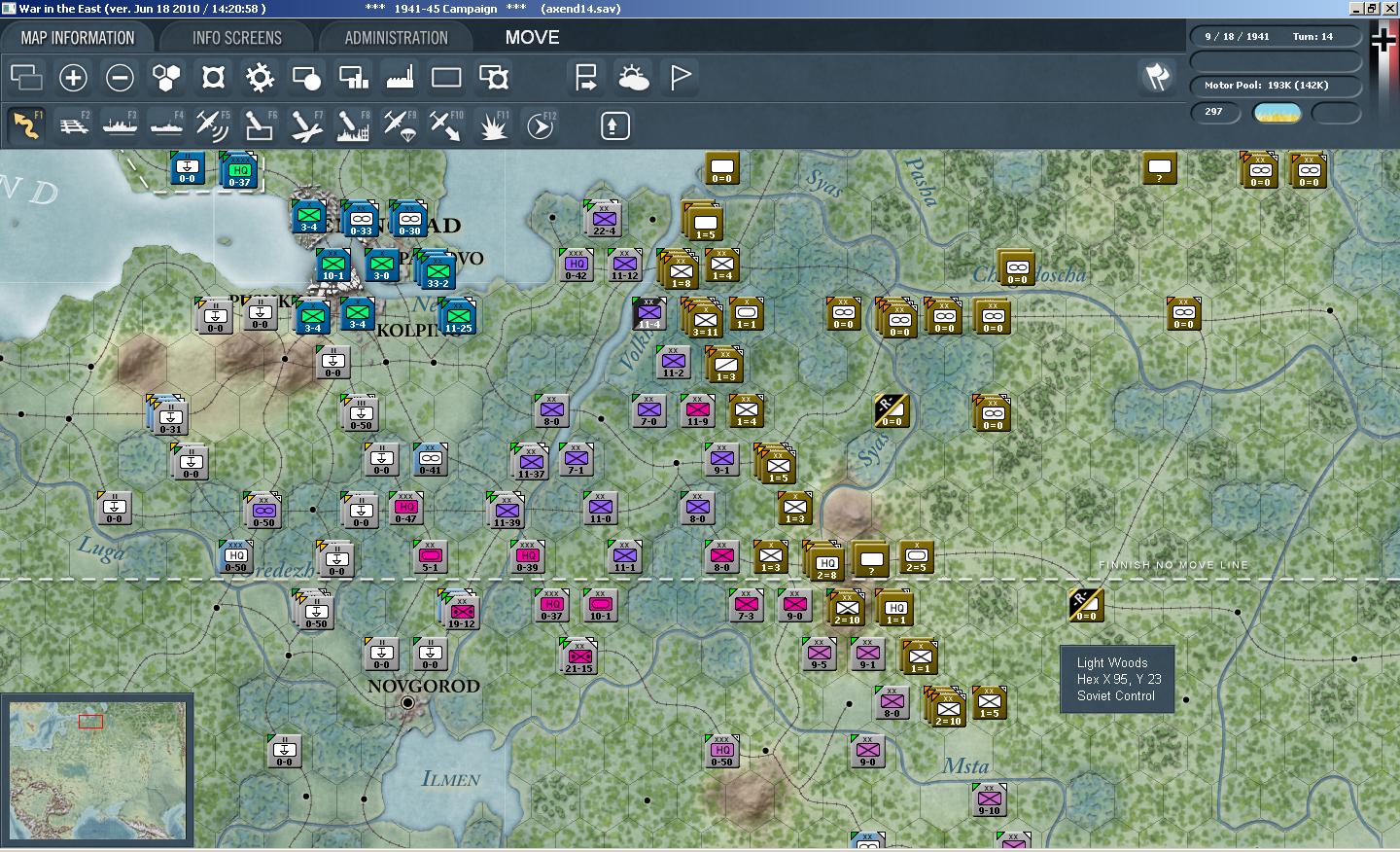1400x852 pixels.
Task: Click the boxed up-arrow toolbar icon
Action: pyautogui.click(x=614, y=125)
